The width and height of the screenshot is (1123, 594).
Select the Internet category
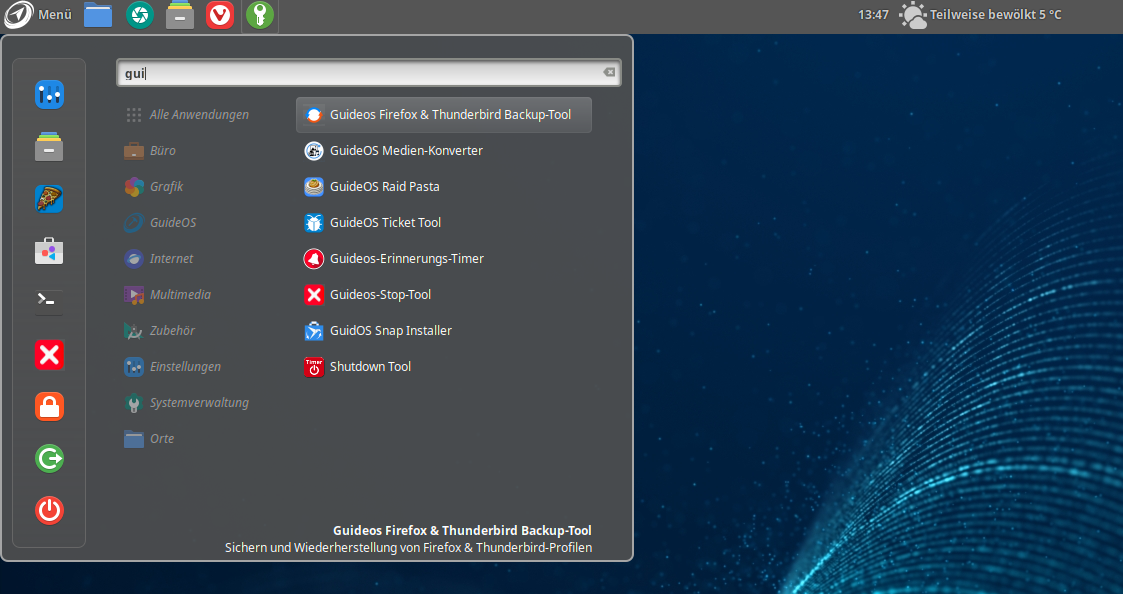coord(159,259)
